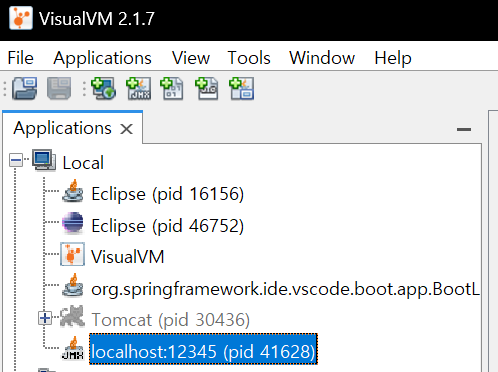
Task: Click the VisualVM application node icon
Action: point(72,254)
